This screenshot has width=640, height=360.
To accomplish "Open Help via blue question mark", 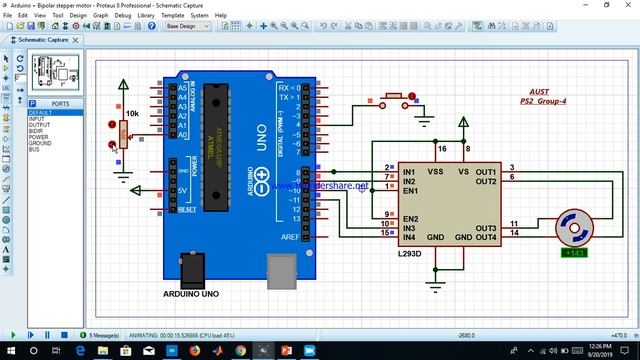I will pyautogui.click(x=151, y=26).
